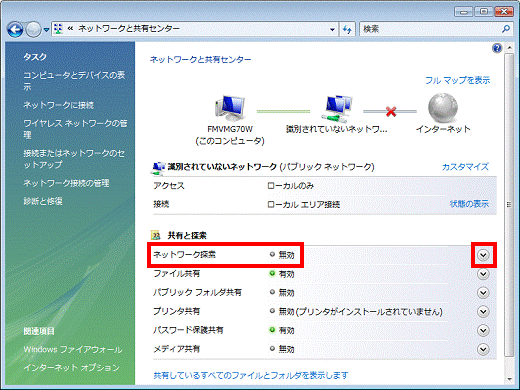Click the FMVMG70W computer icon
The width and height of the screenshot is (520, 390).
coord(230,108)
